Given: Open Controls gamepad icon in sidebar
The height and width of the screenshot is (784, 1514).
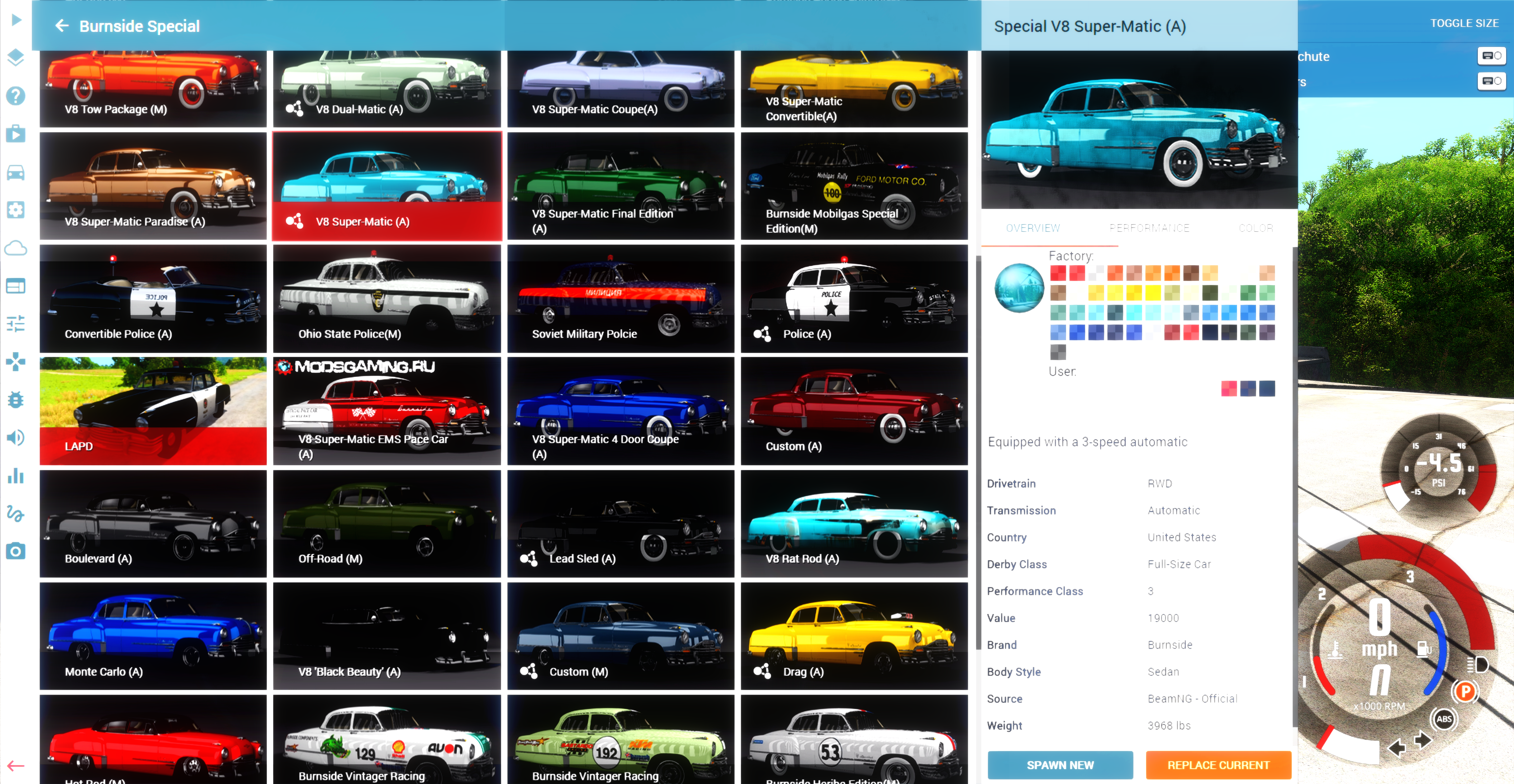Looking at the screenshot, I should tap(15, 362).
